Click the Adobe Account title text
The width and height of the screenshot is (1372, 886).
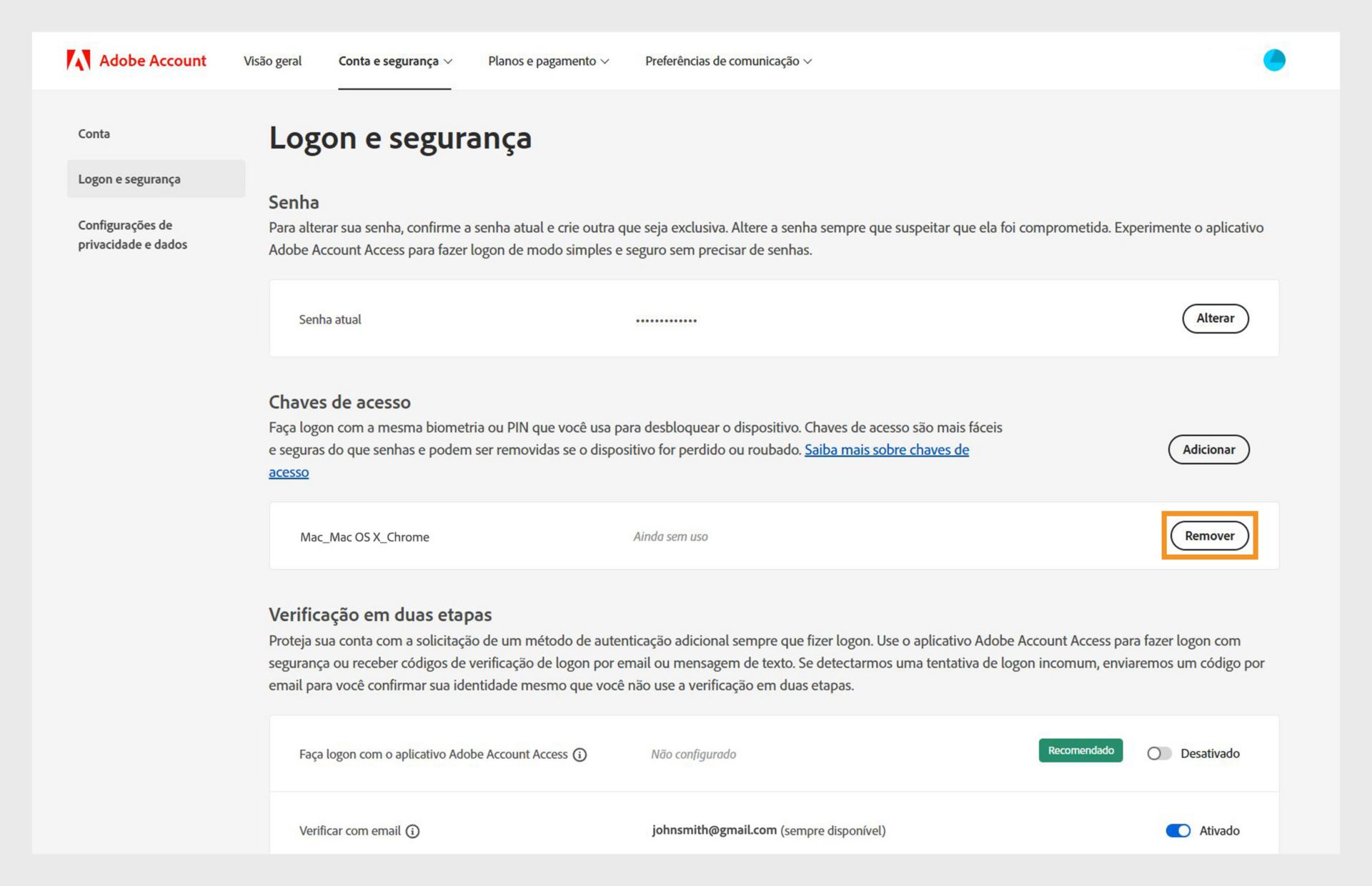[x=152, y=61]
